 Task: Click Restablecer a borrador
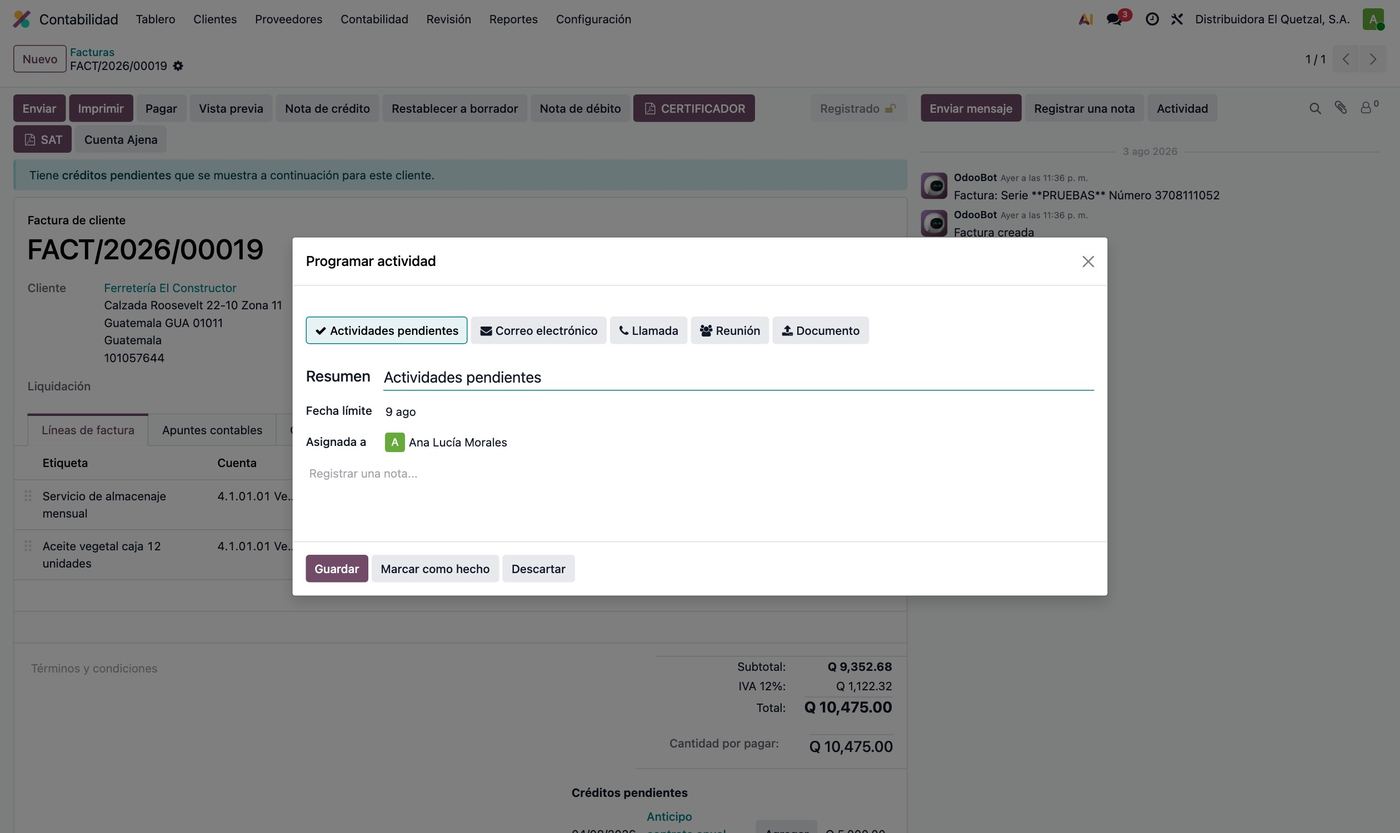pos(455,108)
